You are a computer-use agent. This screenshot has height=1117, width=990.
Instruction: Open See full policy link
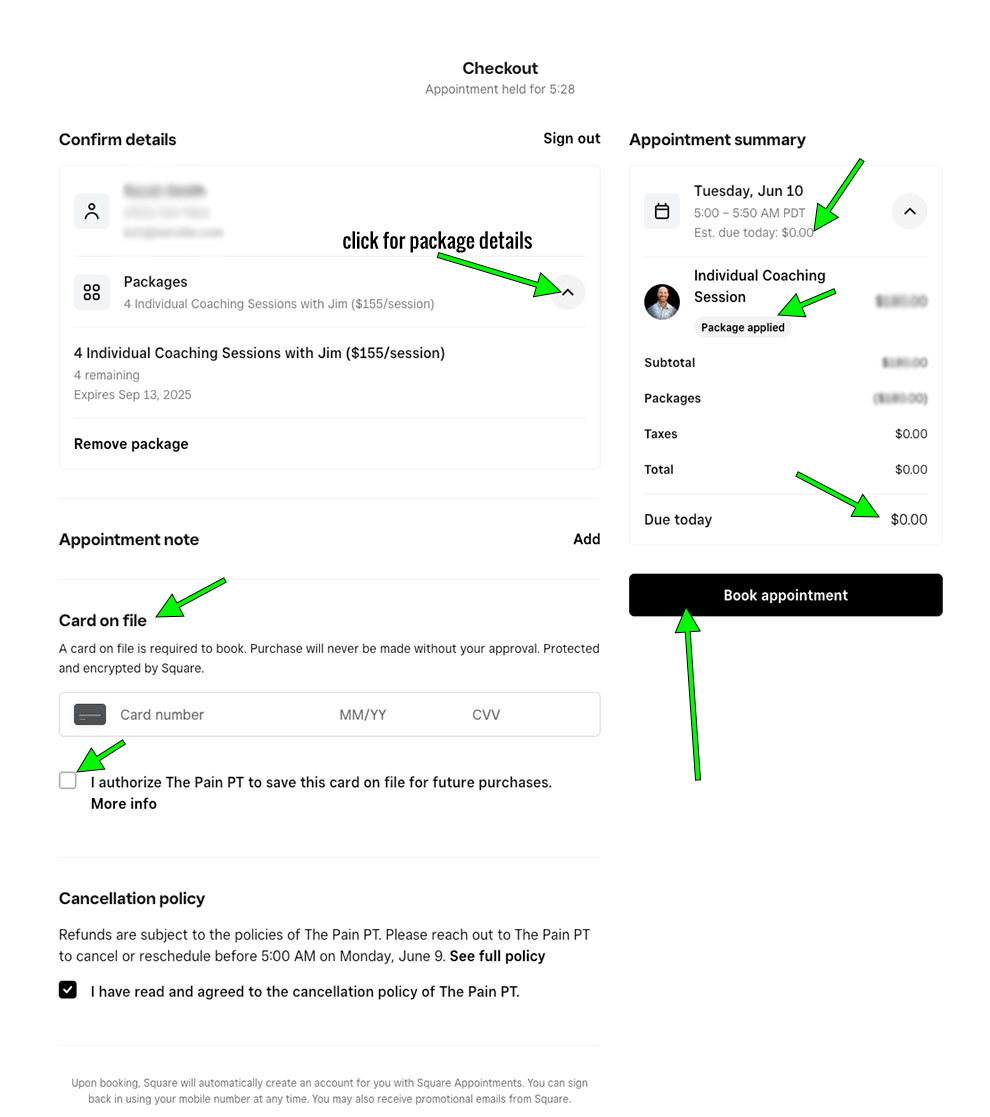coord(497,956)
